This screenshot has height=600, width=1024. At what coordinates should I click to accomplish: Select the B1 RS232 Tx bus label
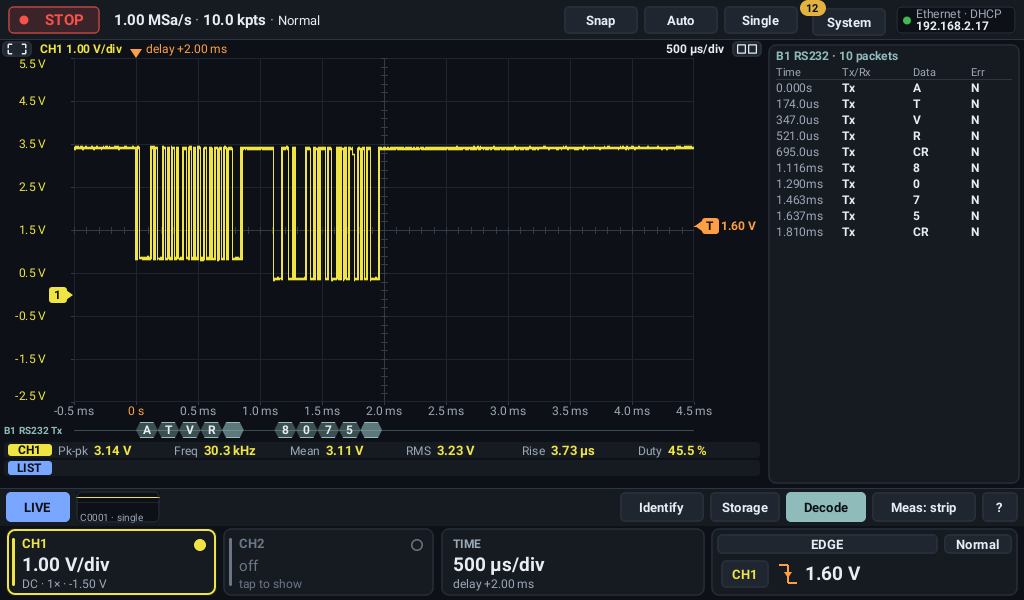[x=33, y=431]
